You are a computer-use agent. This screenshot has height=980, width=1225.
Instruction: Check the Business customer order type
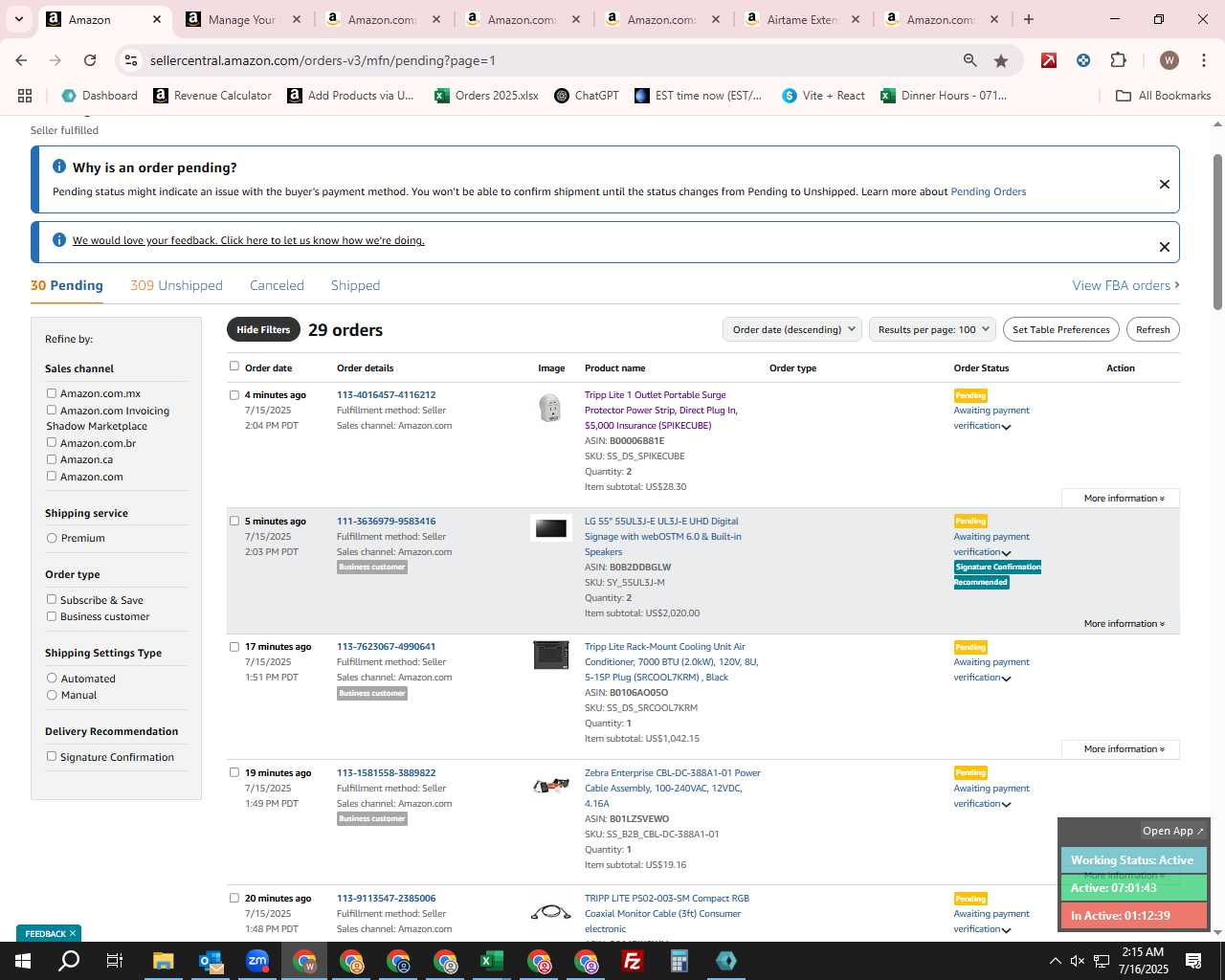[52, 616]
